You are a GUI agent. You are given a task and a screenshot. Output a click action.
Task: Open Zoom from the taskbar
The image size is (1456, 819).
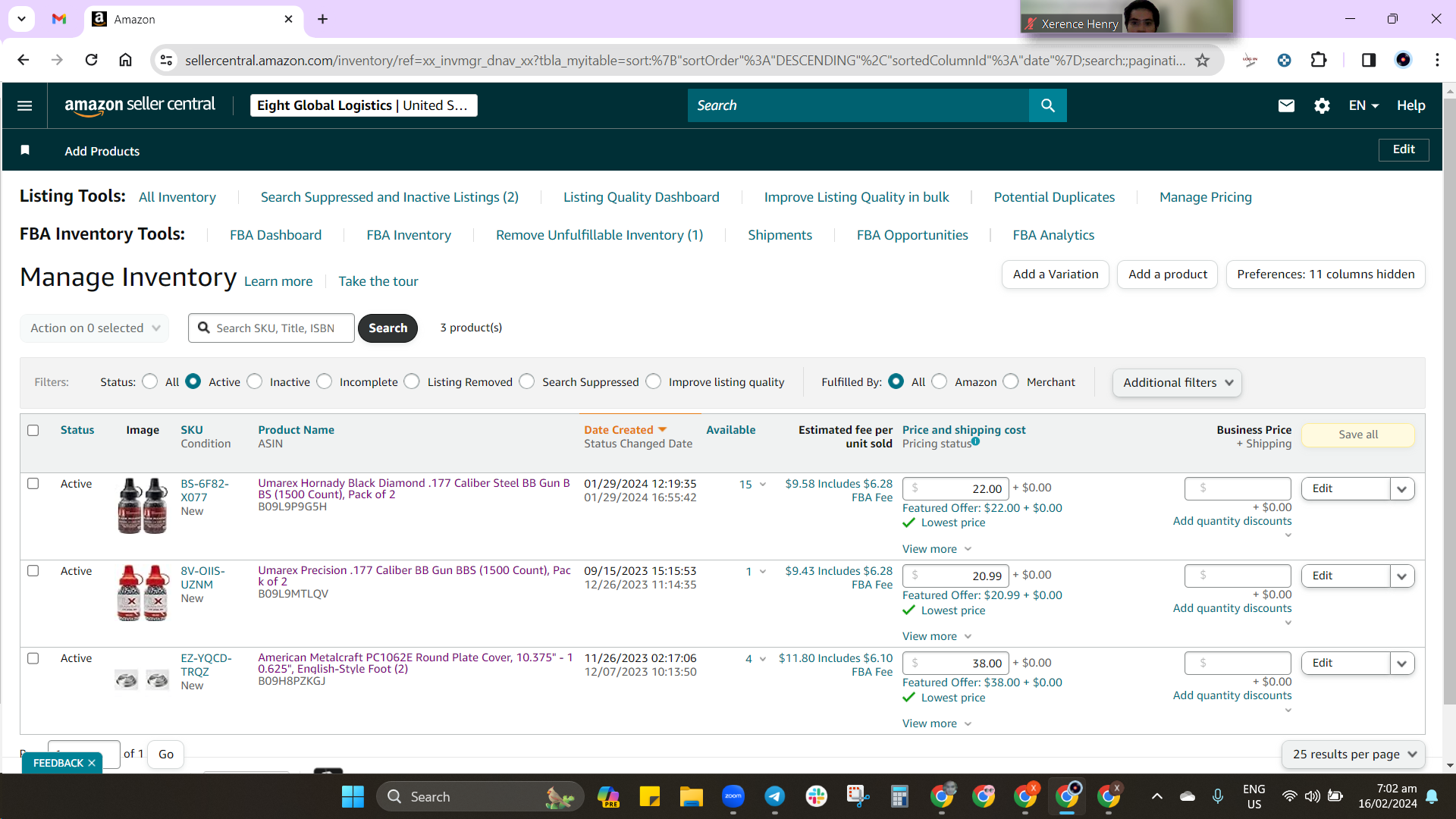[733, 796]
